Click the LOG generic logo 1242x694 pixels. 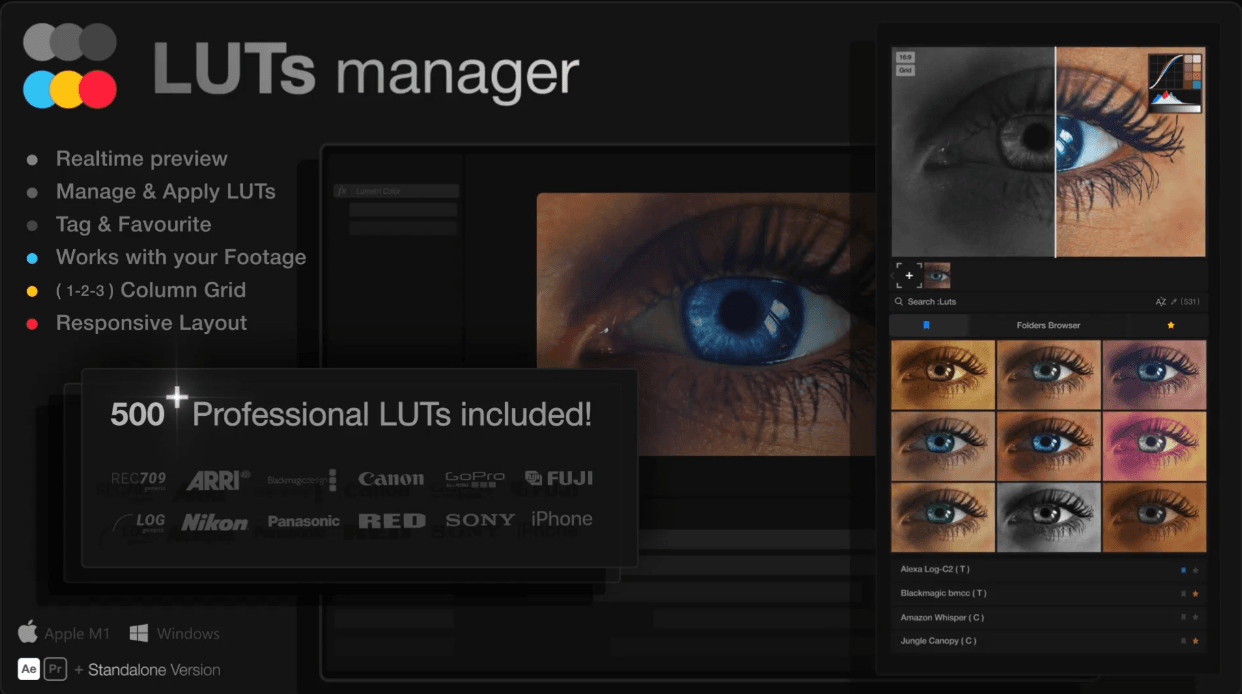139,522
